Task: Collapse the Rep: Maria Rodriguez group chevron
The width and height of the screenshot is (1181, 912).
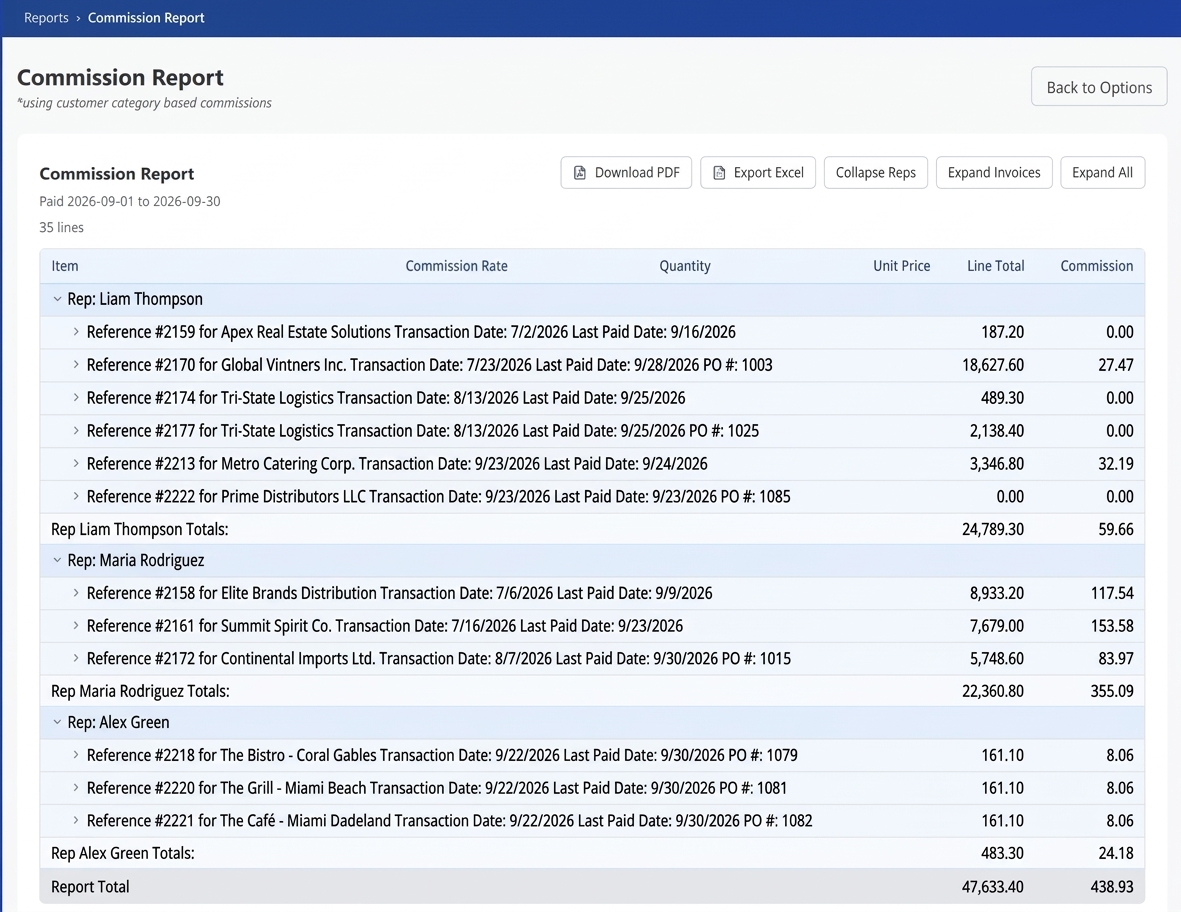Action: (x=57, y=560)
